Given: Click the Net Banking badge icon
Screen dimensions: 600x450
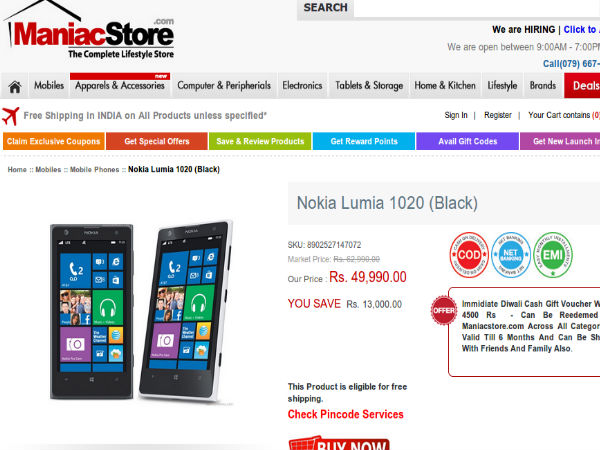Looking at the screenshot, I should [510, 254].
